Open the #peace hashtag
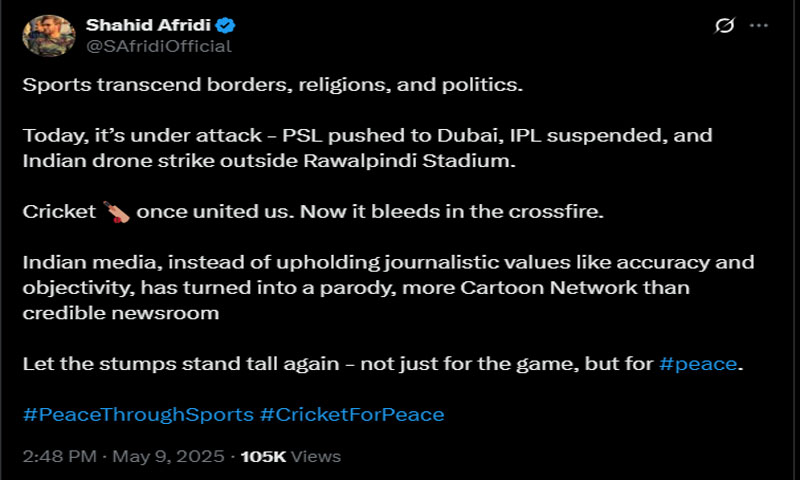This screenshot has width=800, height=480. [x=698, y=364]
